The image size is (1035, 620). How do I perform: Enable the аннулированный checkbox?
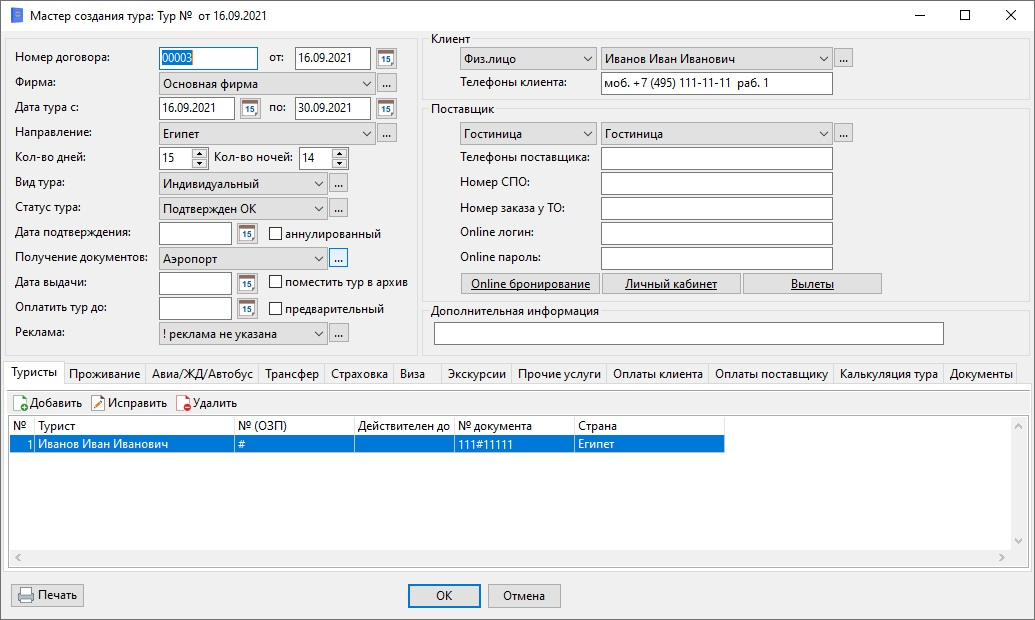click(x=276, y=234)
